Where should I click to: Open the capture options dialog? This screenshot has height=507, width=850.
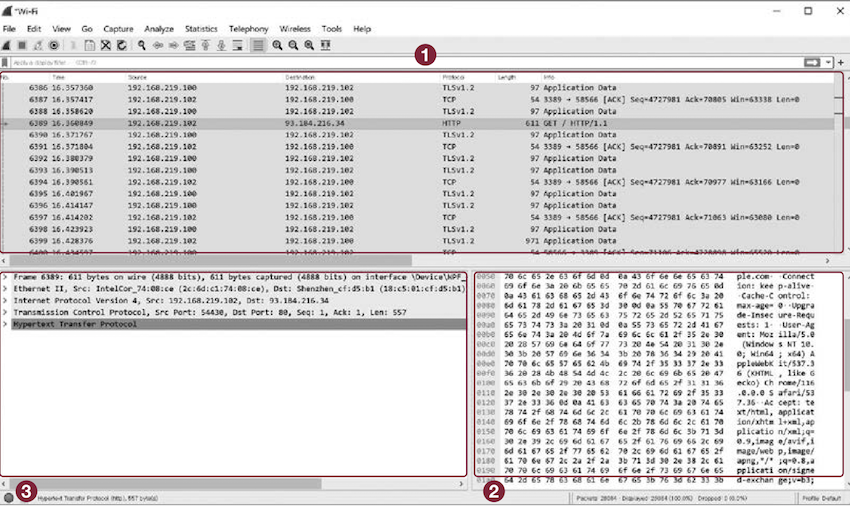coord(54,46)
